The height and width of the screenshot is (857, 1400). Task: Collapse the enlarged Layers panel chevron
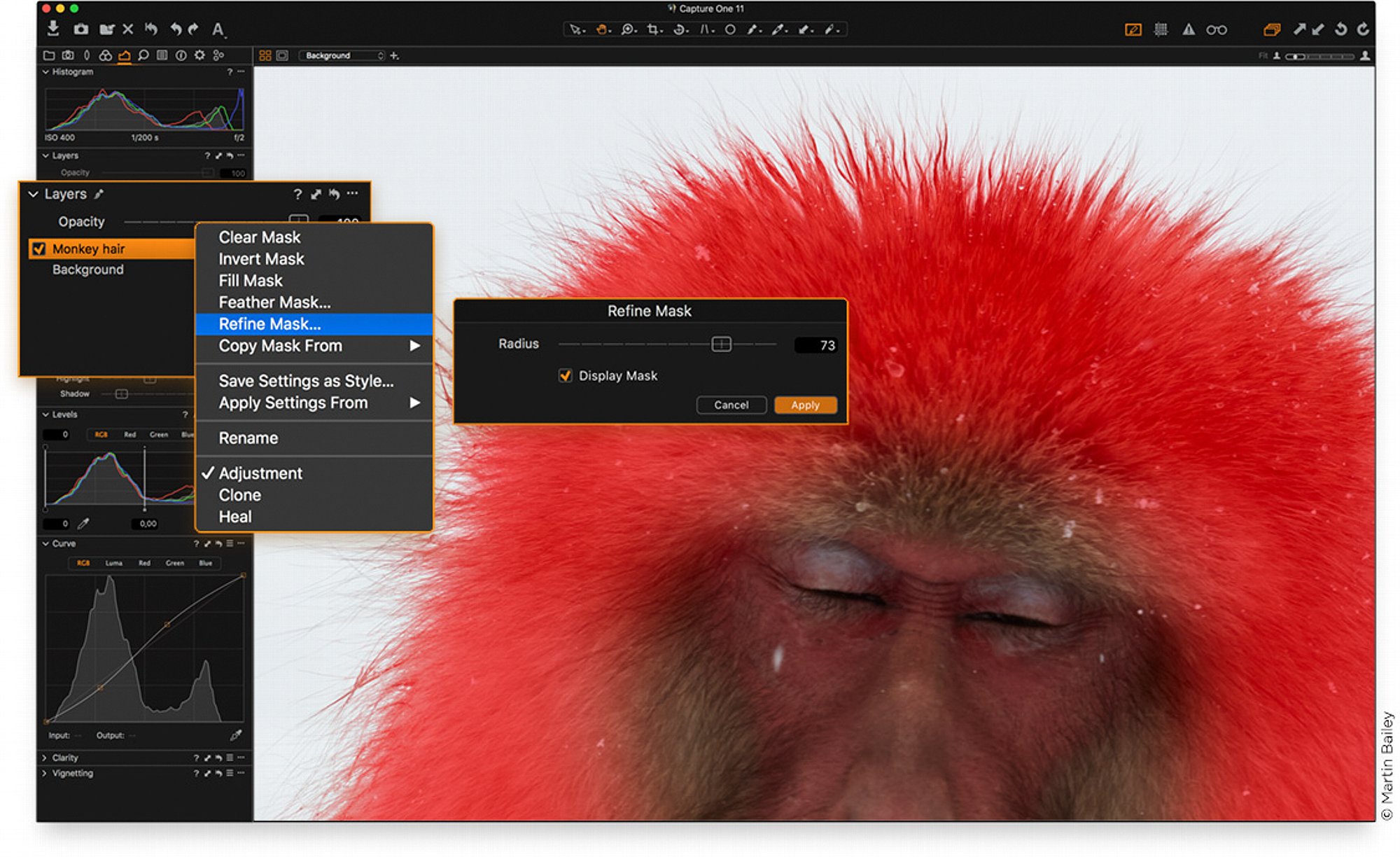point(33,194)
